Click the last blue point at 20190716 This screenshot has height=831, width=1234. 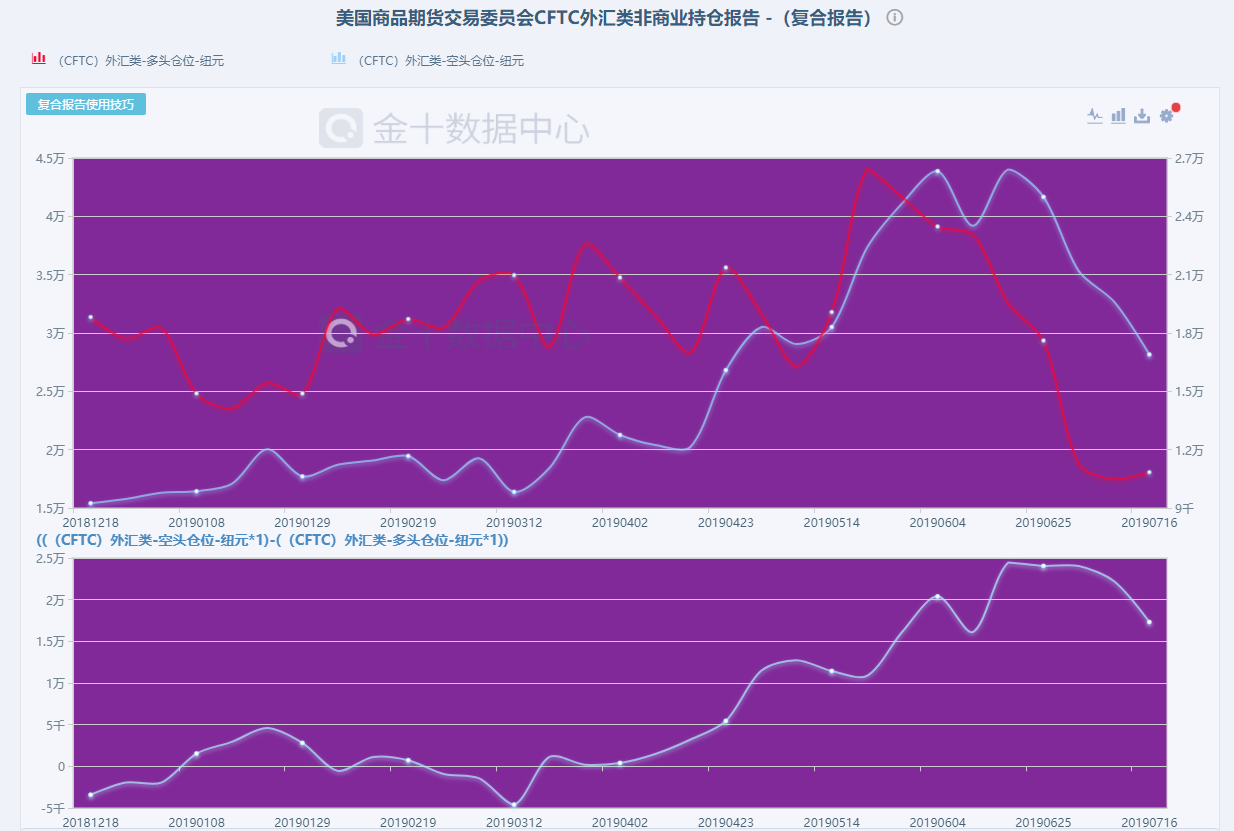point(1149,355)
